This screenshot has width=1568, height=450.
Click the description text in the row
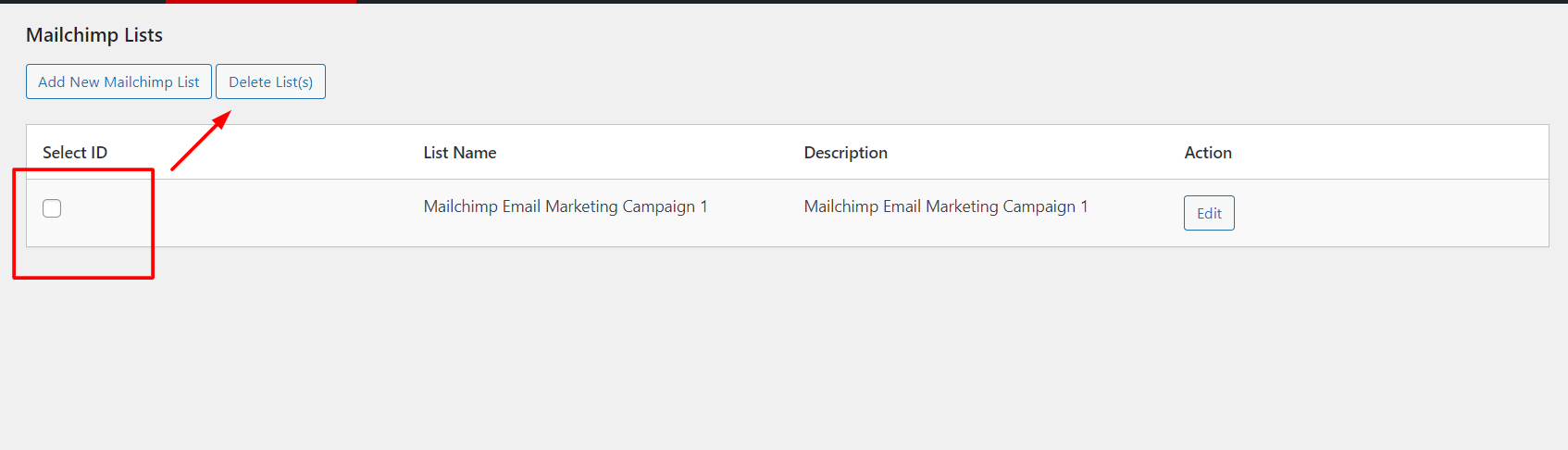[x=945, y=206]
